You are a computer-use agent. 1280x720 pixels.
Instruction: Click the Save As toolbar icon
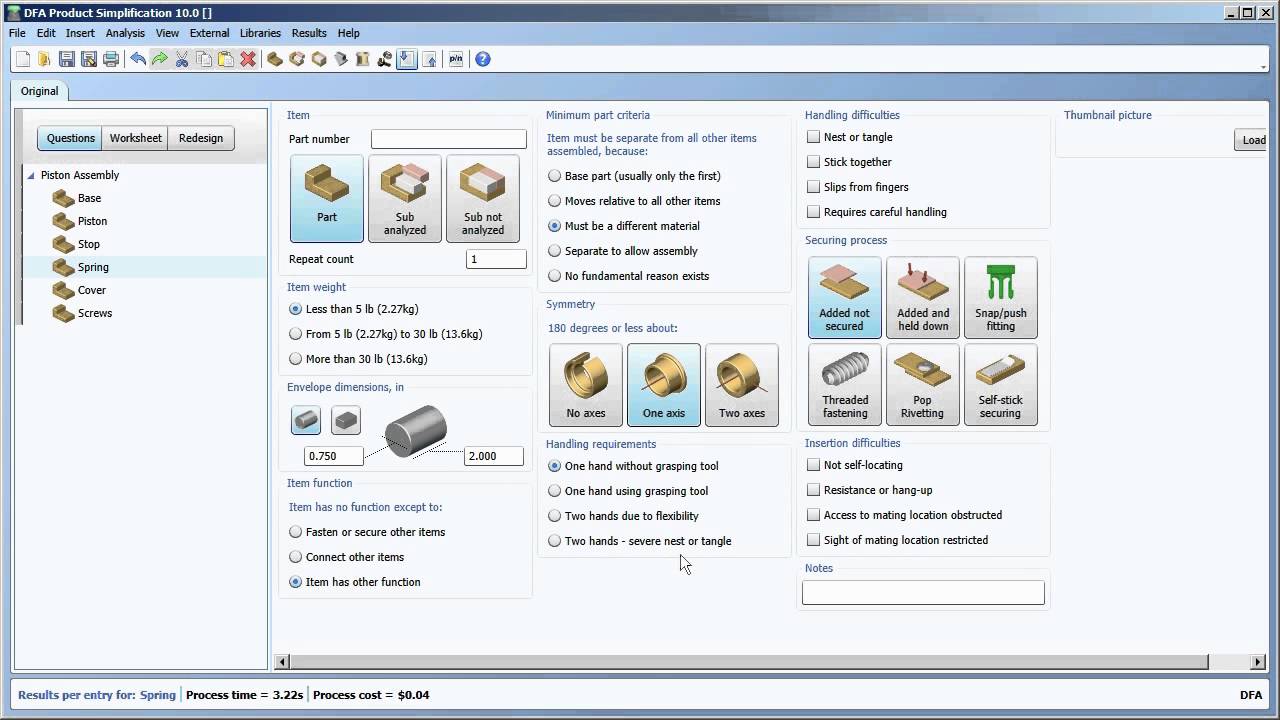click(88, 59)
